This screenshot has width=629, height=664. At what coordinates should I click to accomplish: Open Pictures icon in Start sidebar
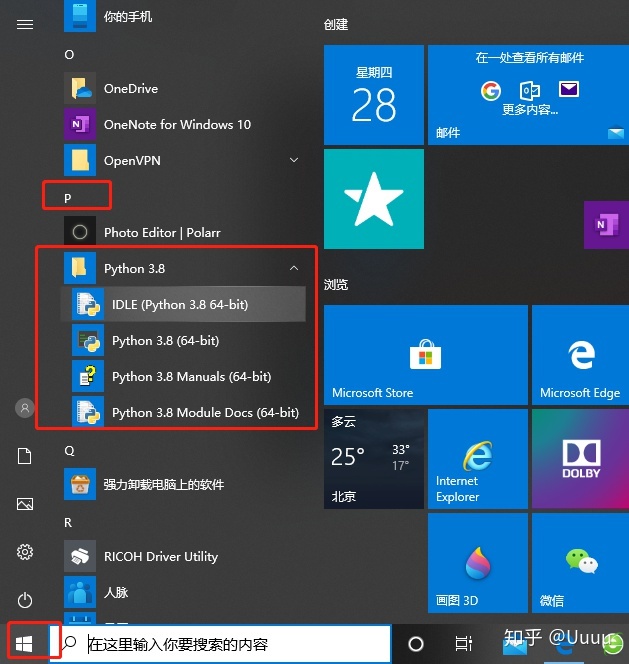tap(25, 504)
